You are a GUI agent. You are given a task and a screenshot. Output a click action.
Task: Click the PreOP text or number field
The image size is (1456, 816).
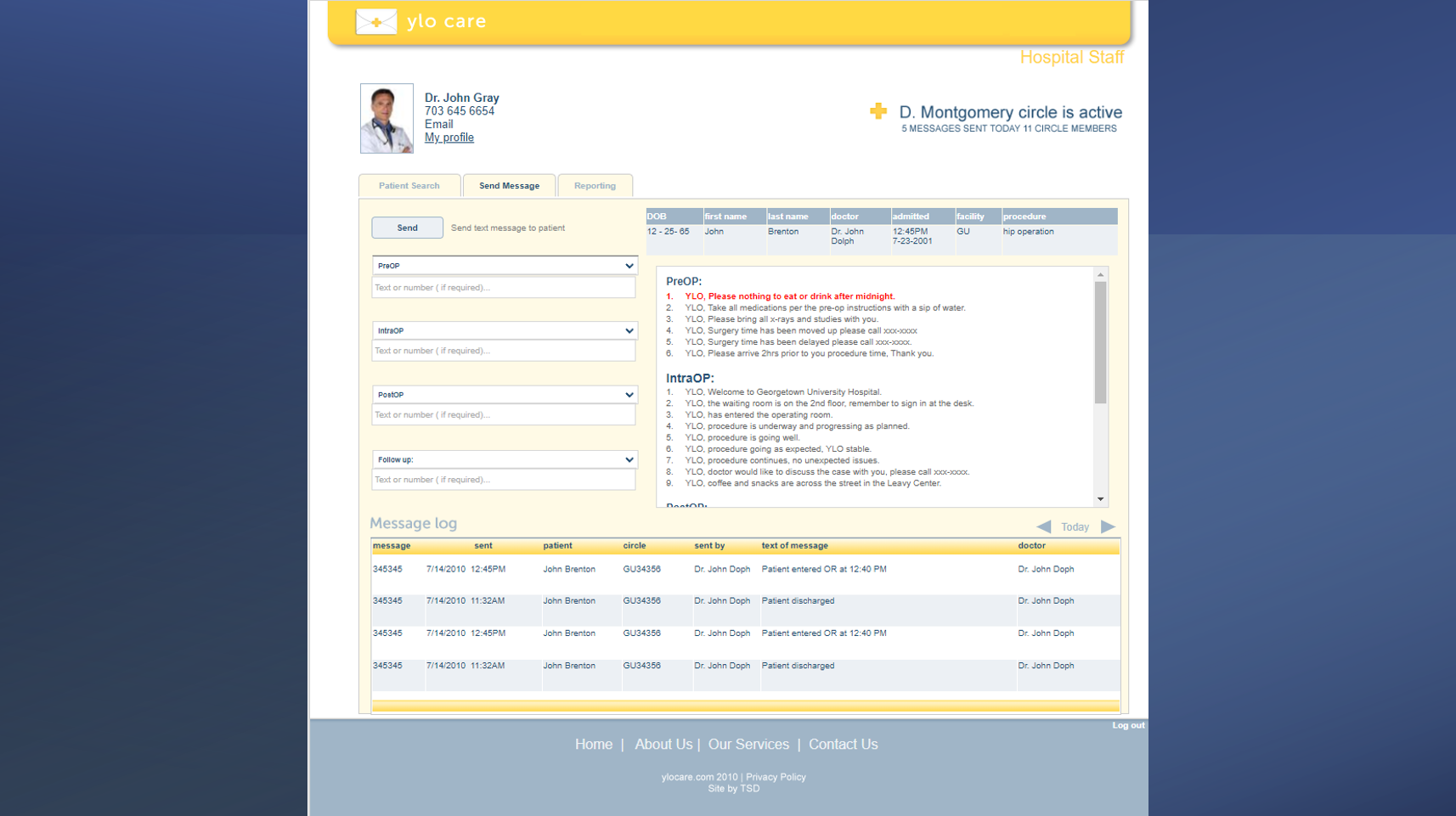[x=503, y=288]
